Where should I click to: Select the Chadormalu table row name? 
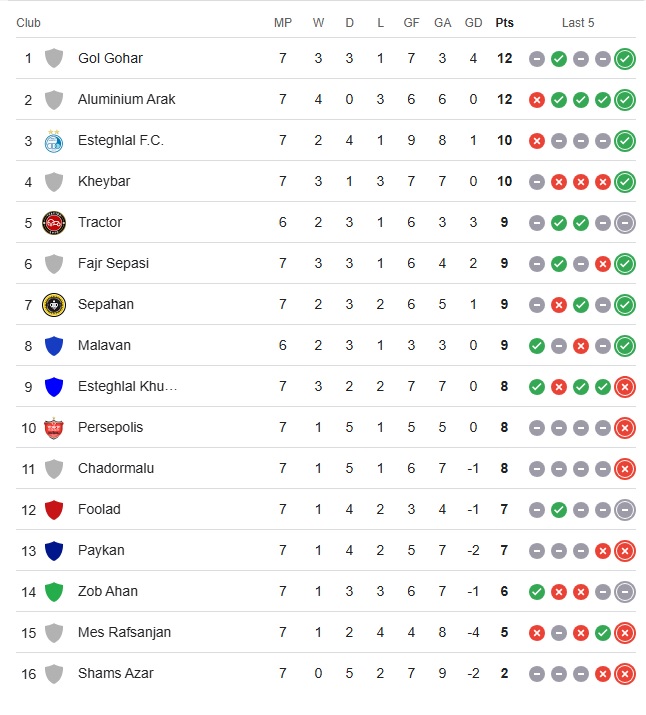(116, 469)
